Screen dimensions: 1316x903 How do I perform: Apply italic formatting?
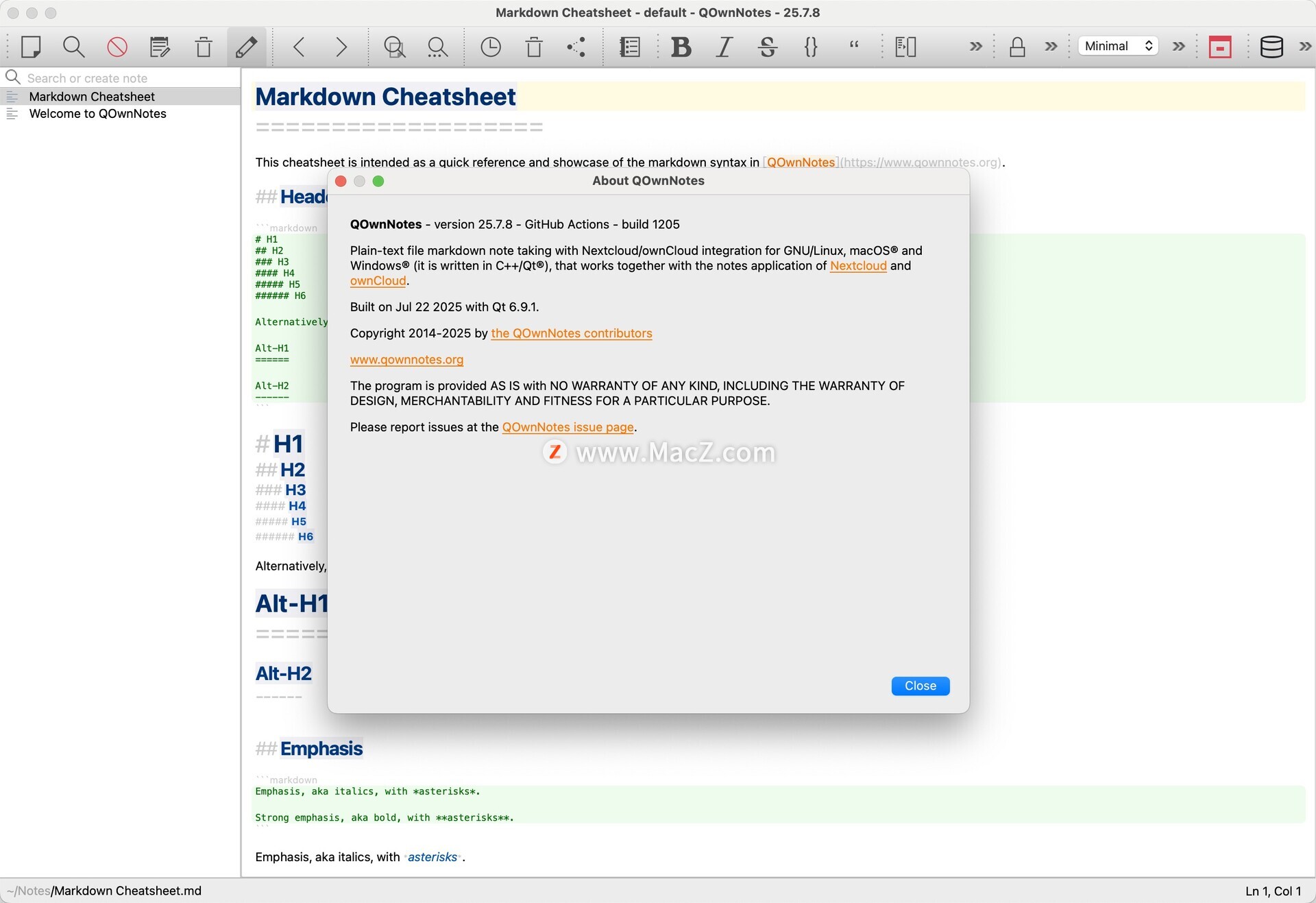click(724, 47)
